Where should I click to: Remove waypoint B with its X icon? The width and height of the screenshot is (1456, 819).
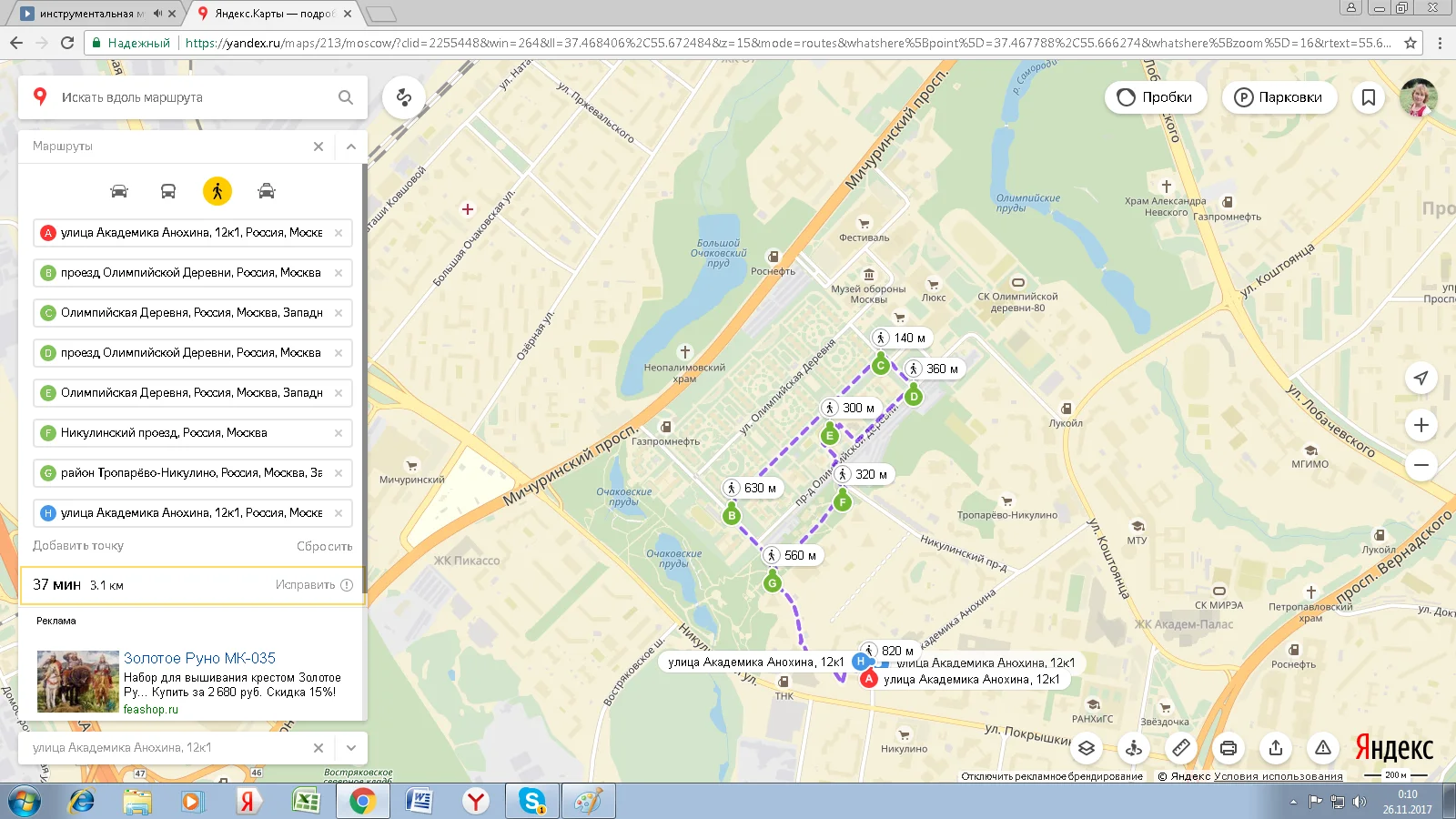click(x=339, y=273)
